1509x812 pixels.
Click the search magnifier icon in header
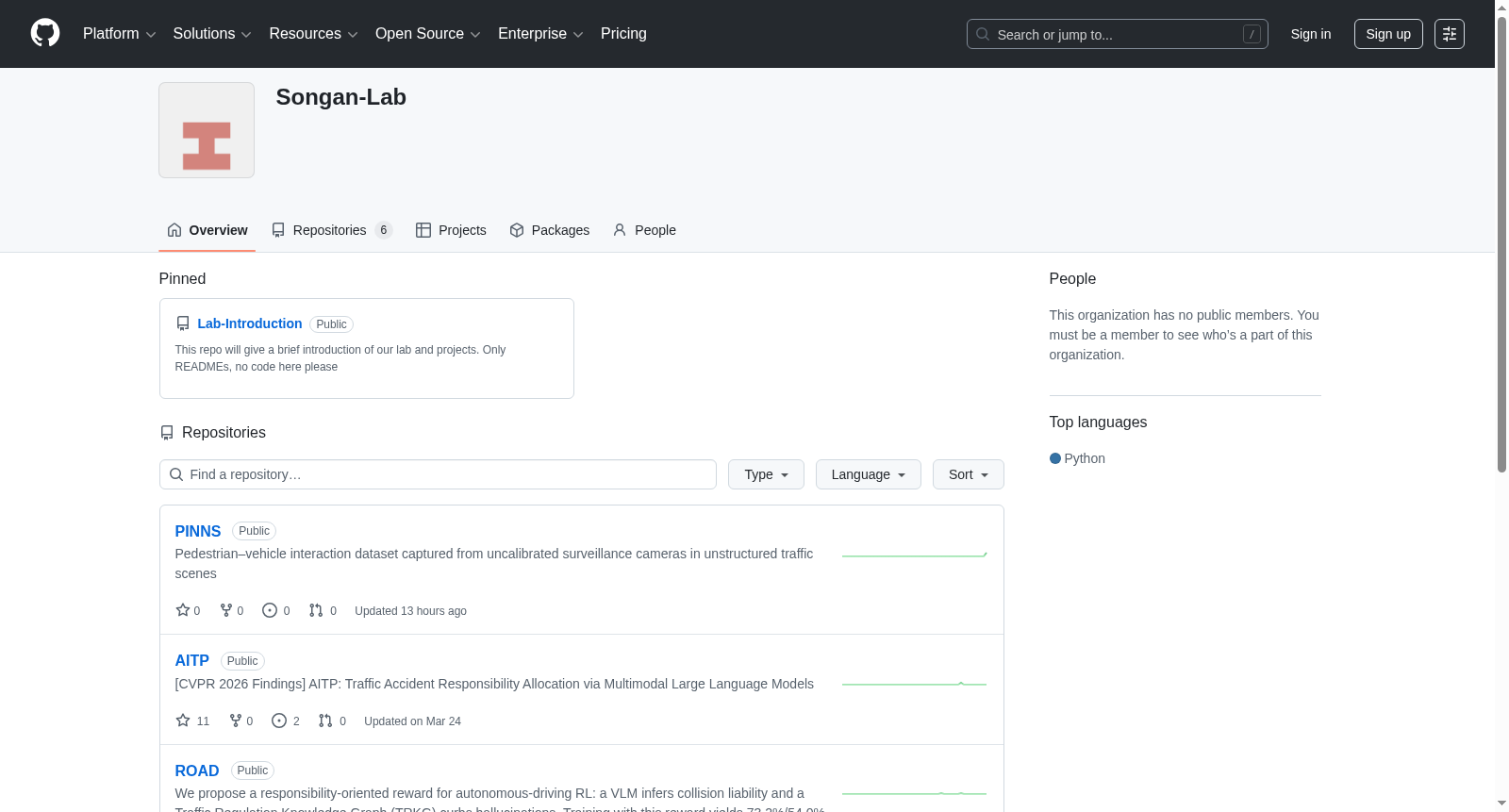pos(983,34)
